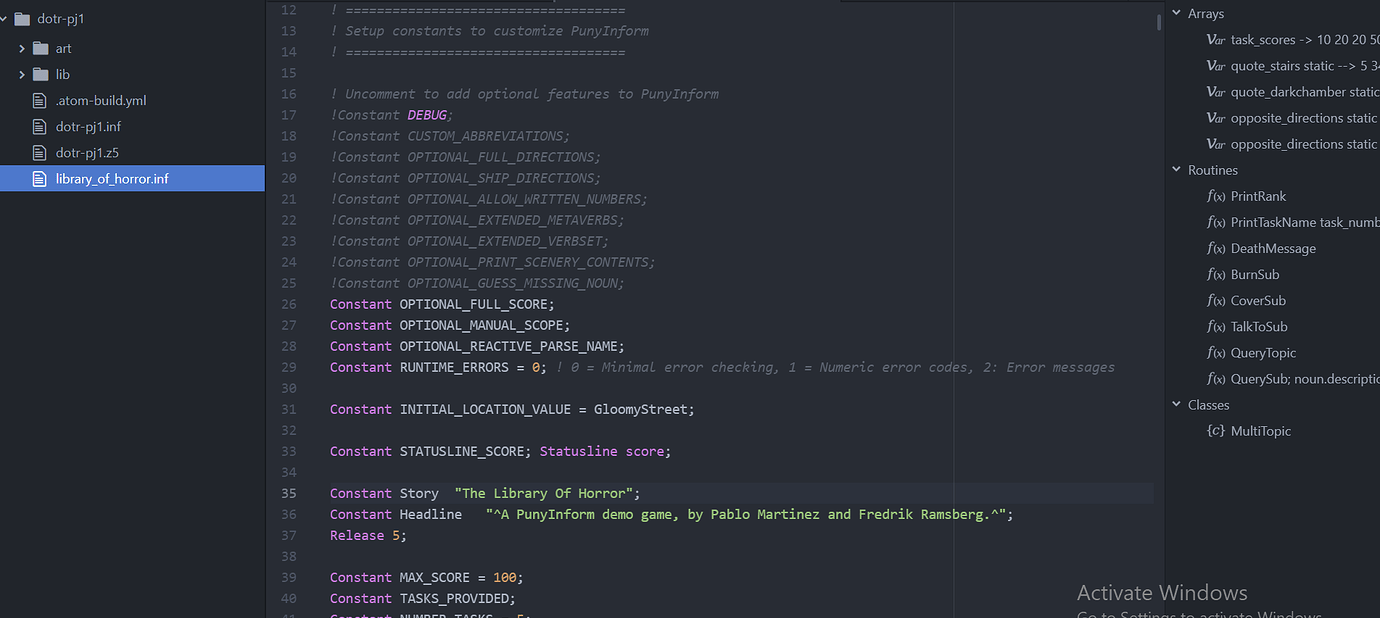This screenshot has height=618, width=1380.
Task: Click the f(x) icon beside BurnSub
Action: 1215,274
